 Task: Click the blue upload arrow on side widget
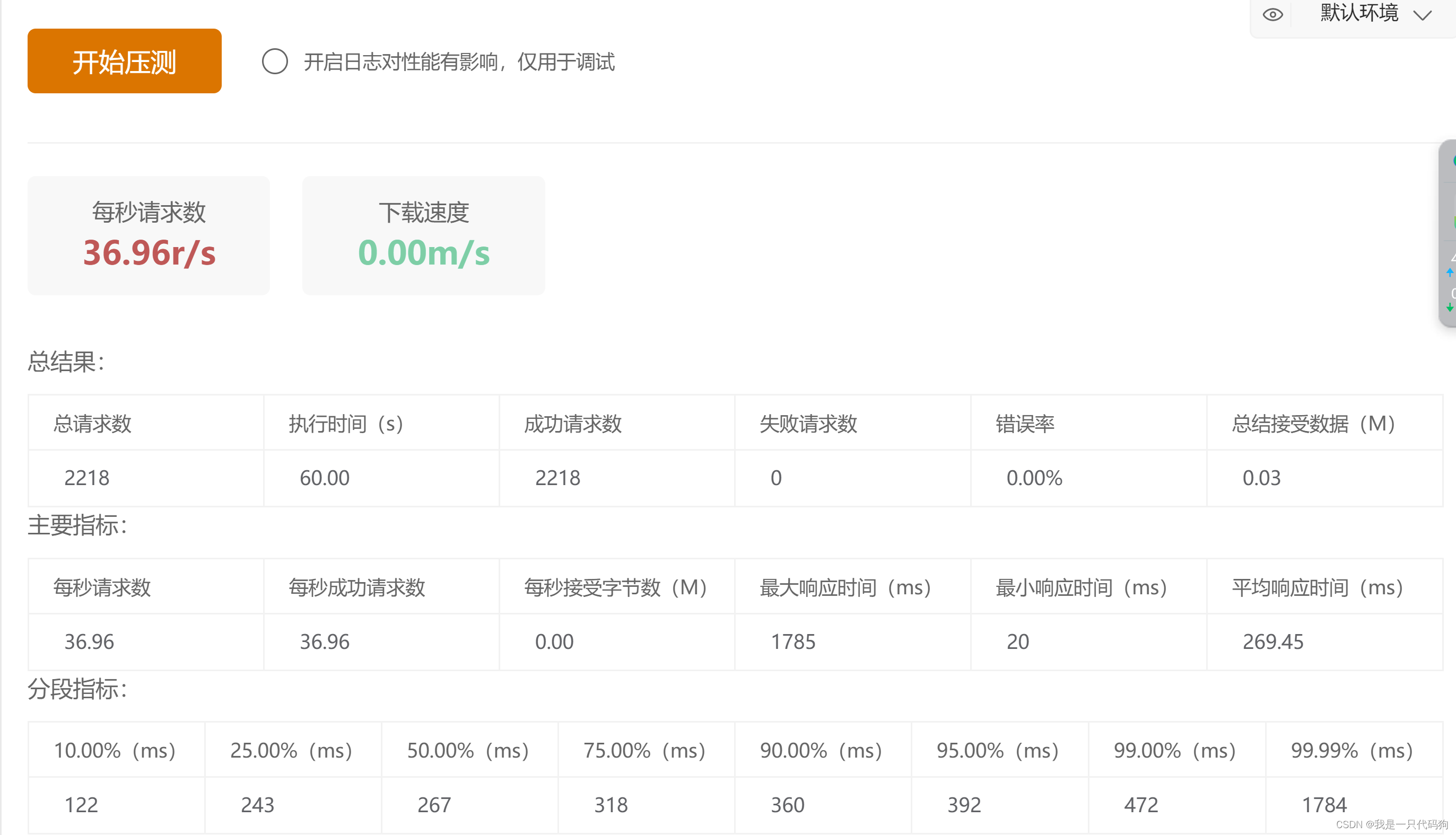(1449, 273)
